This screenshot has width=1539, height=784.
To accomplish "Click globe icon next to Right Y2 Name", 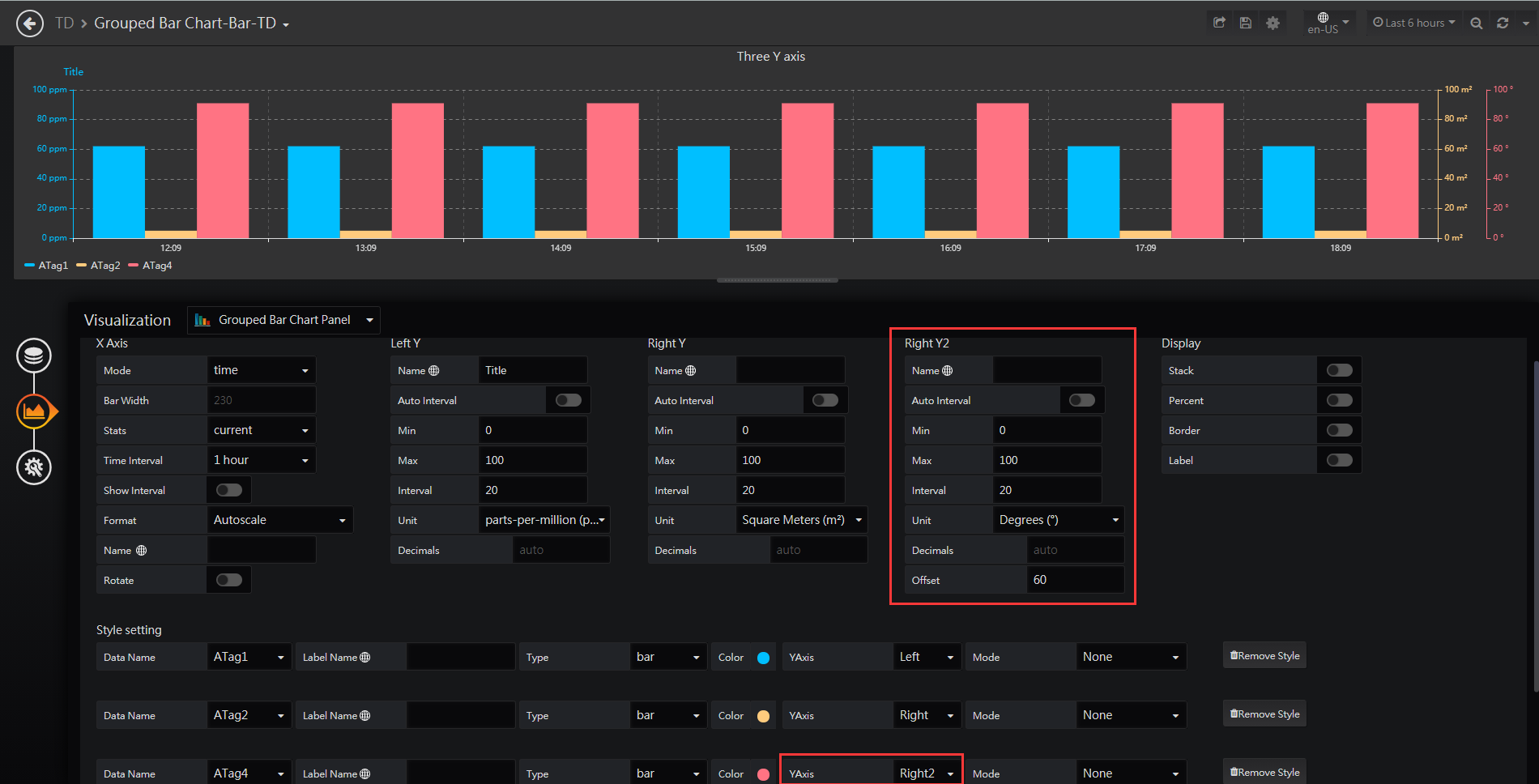I will pyautogui.click(x=947, y=370).
